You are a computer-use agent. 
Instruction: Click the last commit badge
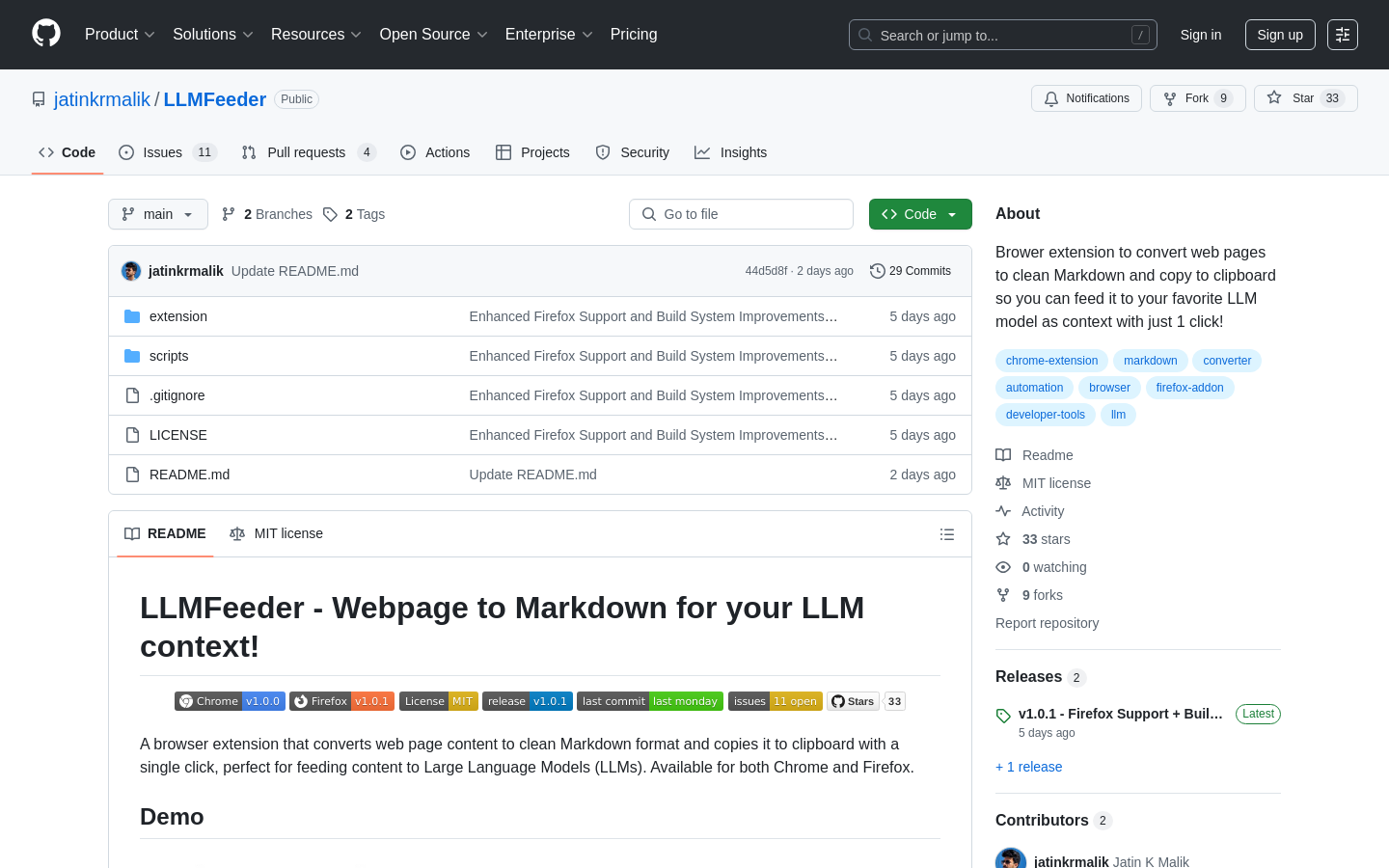pos(650,701)
